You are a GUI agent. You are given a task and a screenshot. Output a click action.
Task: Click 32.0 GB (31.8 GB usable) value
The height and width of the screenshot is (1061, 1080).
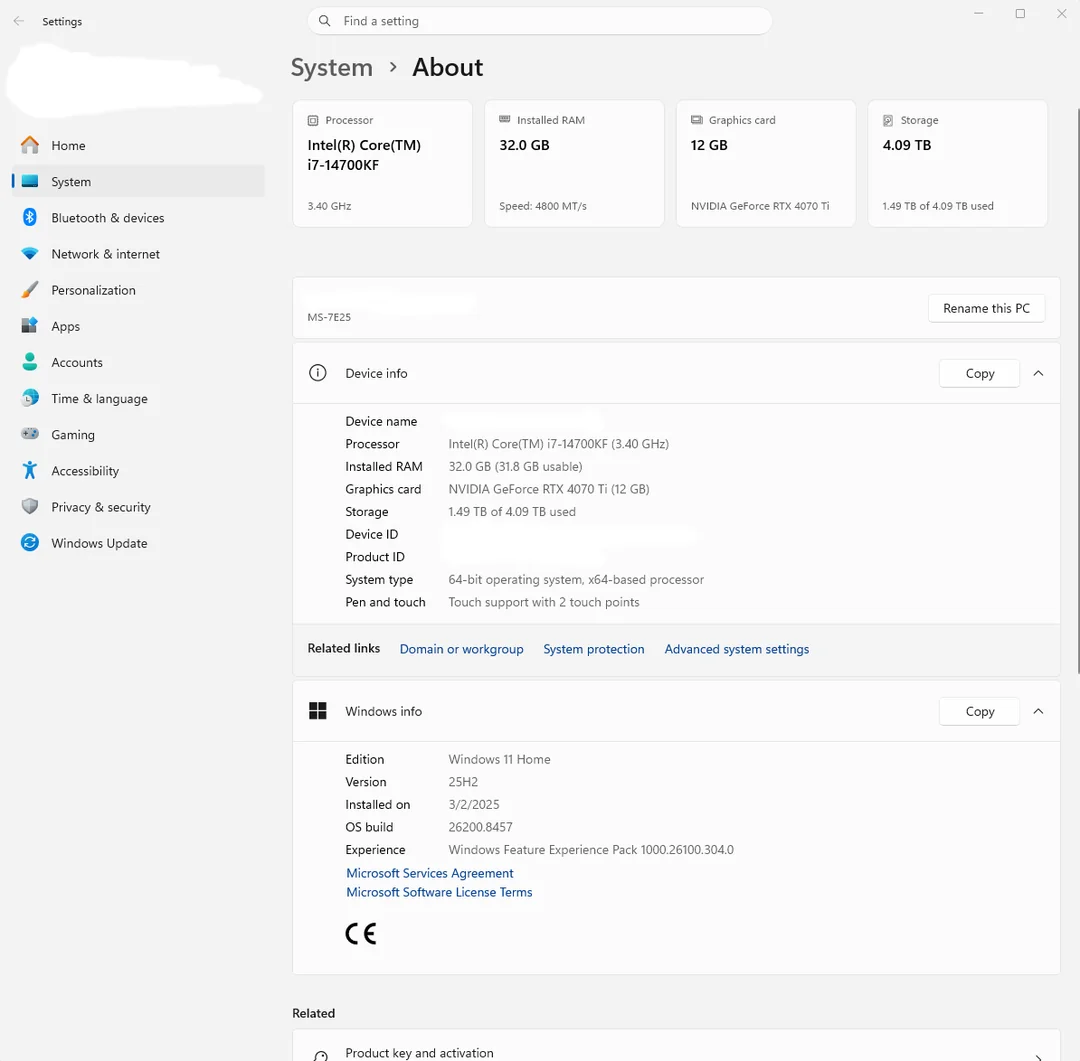pyautogui.click(x=515, y=466)
